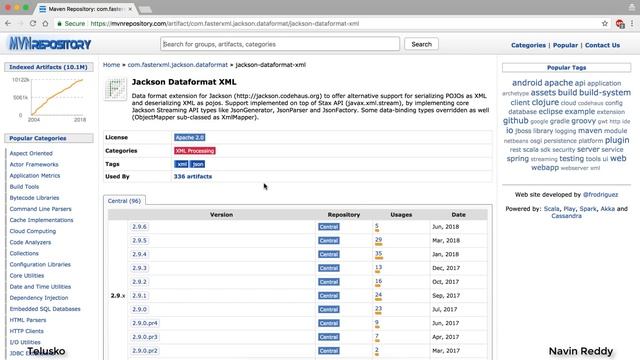The height and width of the screenshot is (360, 640).
Task: Open Dependency Injection category
Action: (39, 298)
